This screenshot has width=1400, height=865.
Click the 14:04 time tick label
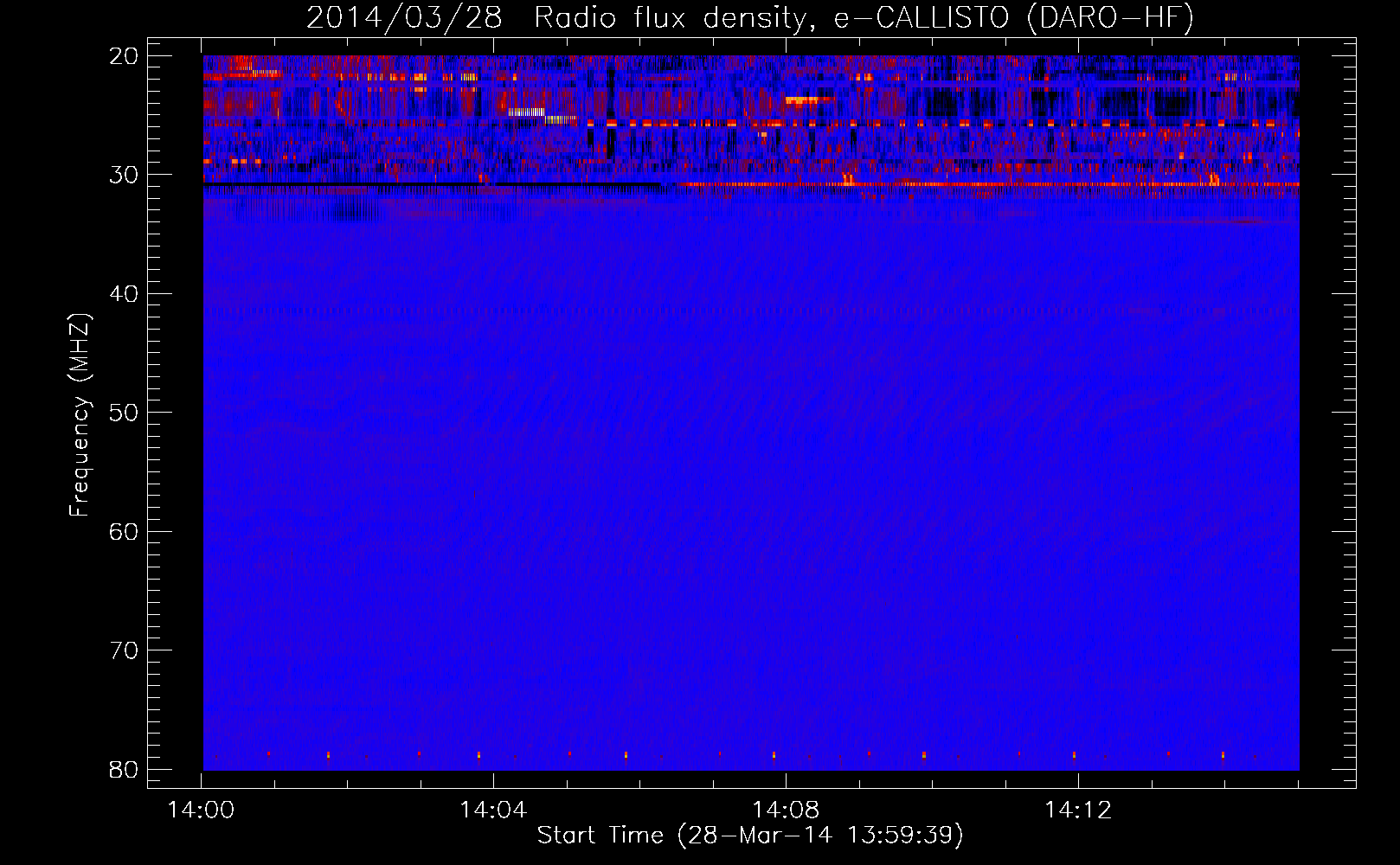tap(493, 811)
